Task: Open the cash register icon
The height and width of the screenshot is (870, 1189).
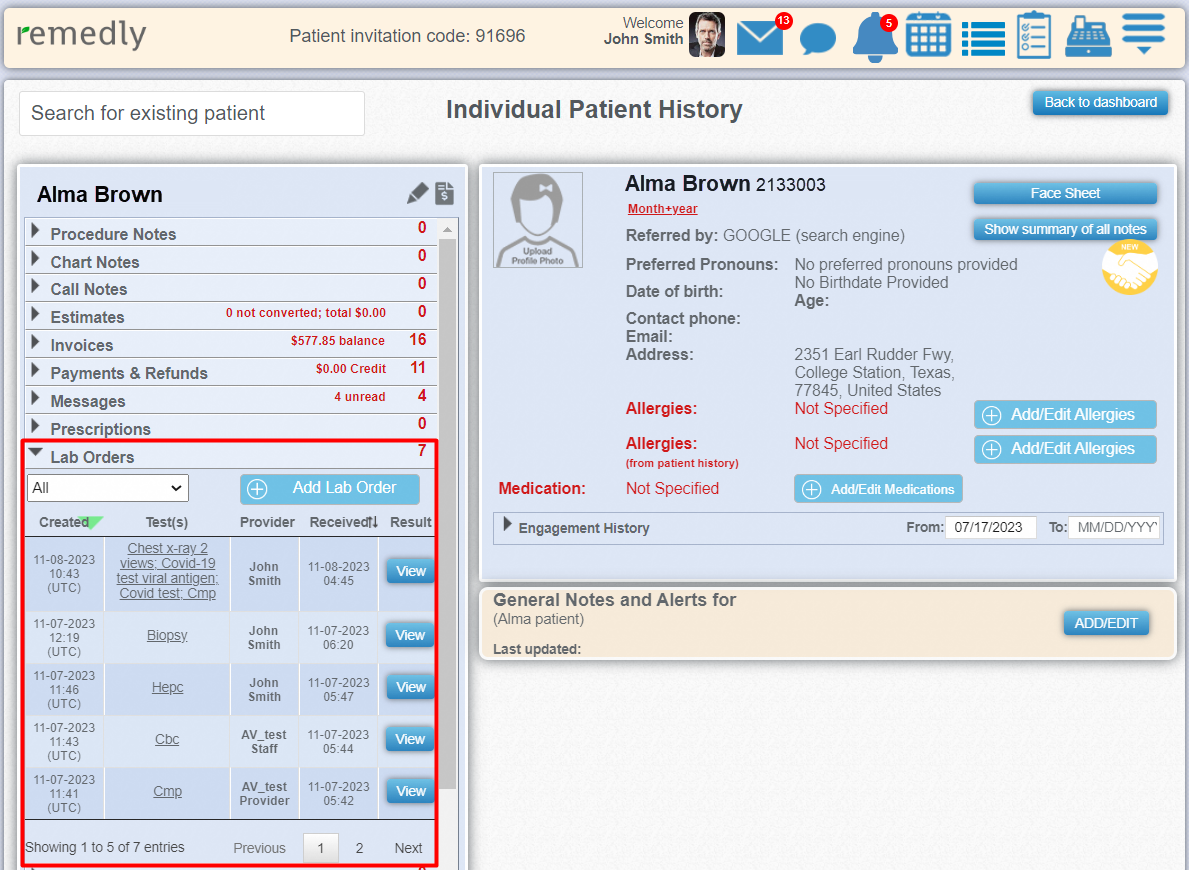Action: (1088, 36)
